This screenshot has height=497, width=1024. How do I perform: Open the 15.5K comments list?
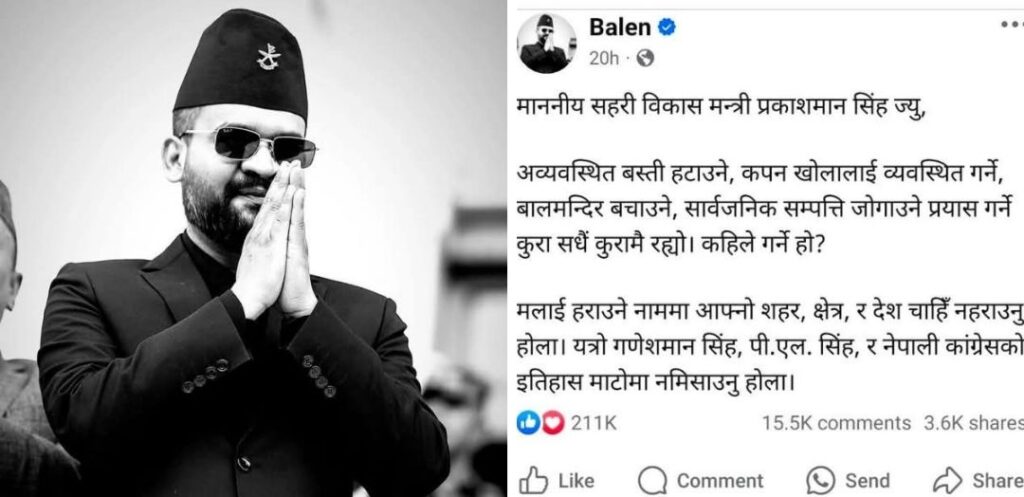click(836, 423)
